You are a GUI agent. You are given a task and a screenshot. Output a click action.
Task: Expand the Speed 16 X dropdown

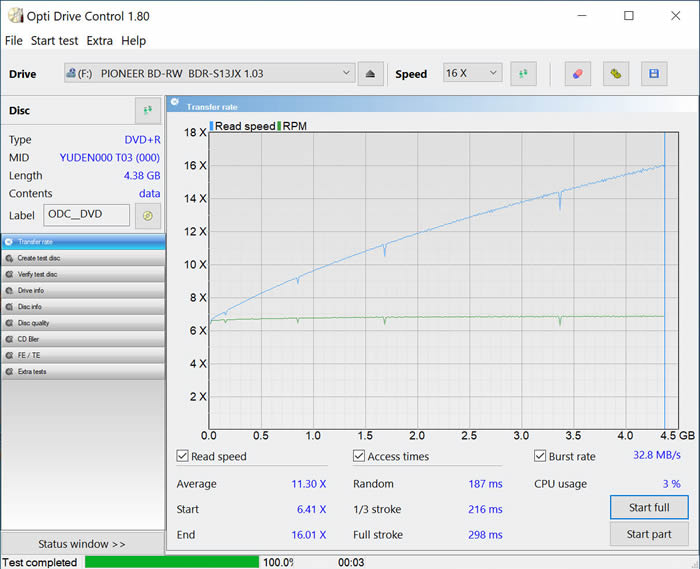472,73
